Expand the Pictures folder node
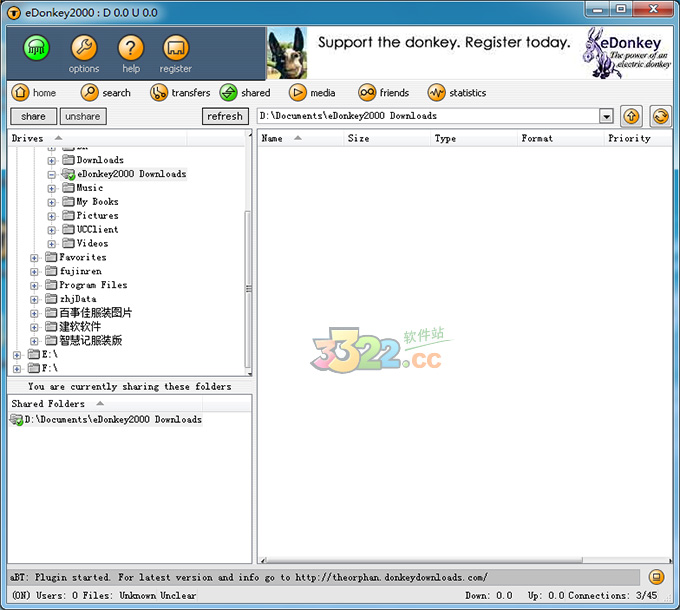The height and width of the screenshot is (610, 680). coord(52,216)
